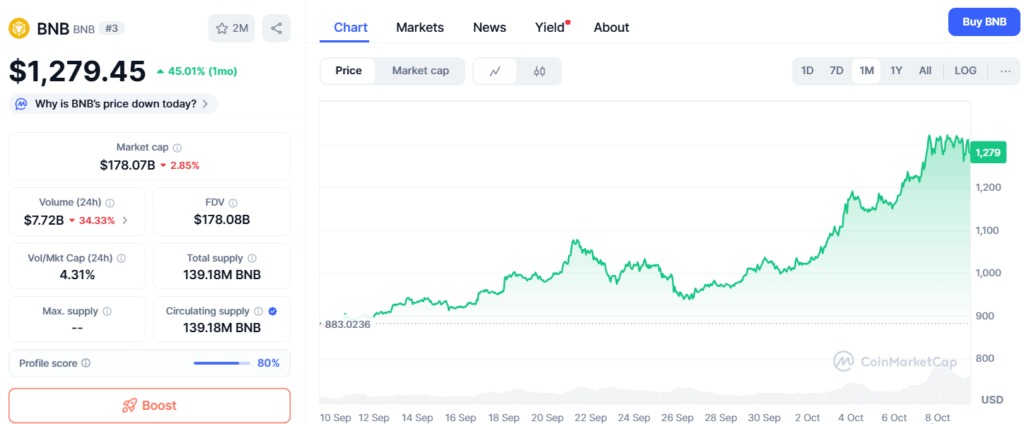1024x424 pixels.
Task: Toggle chart to Price view
Action: (x=349, y=71)
